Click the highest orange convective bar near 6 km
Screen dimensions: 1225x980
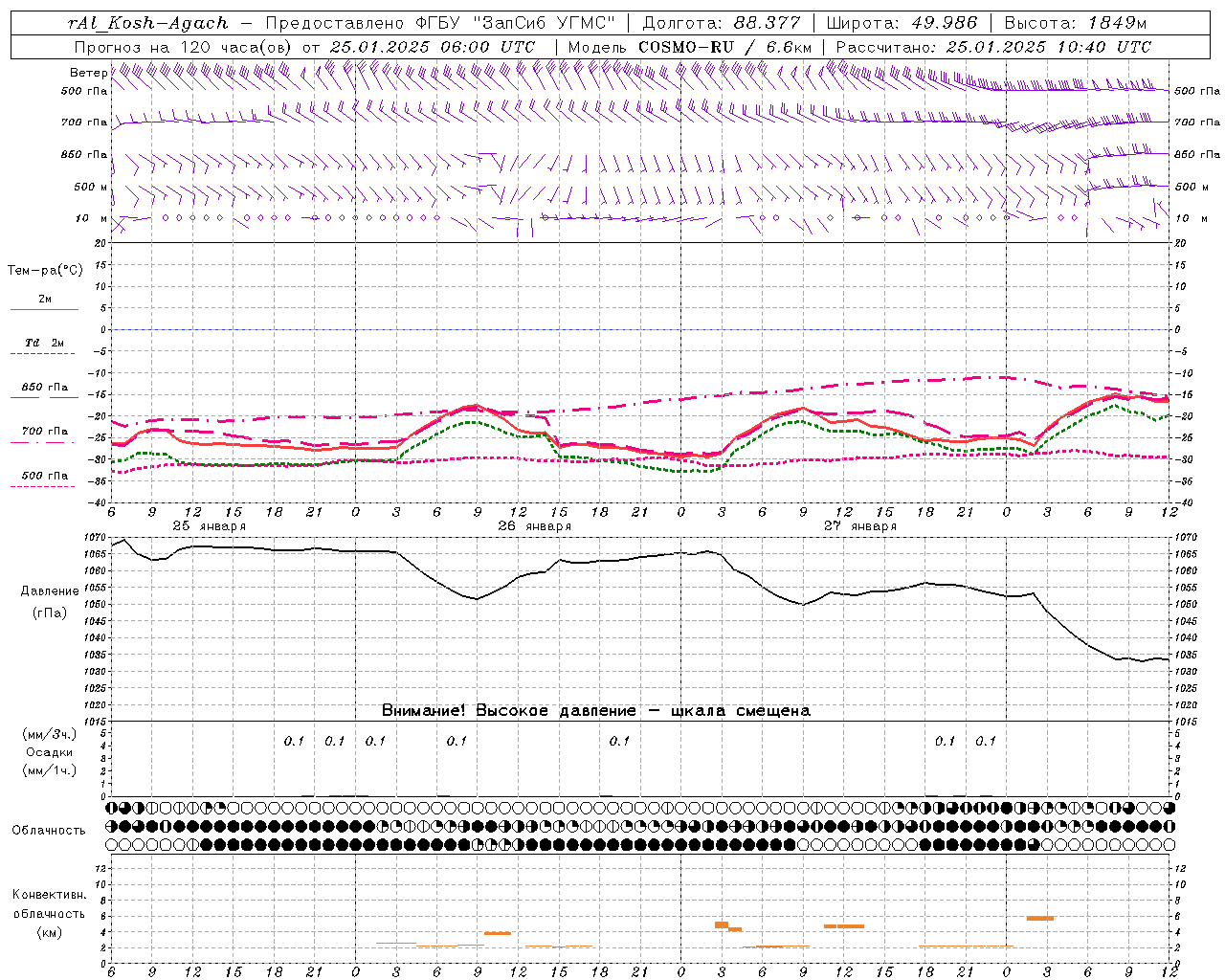[x=1040, y=919]
